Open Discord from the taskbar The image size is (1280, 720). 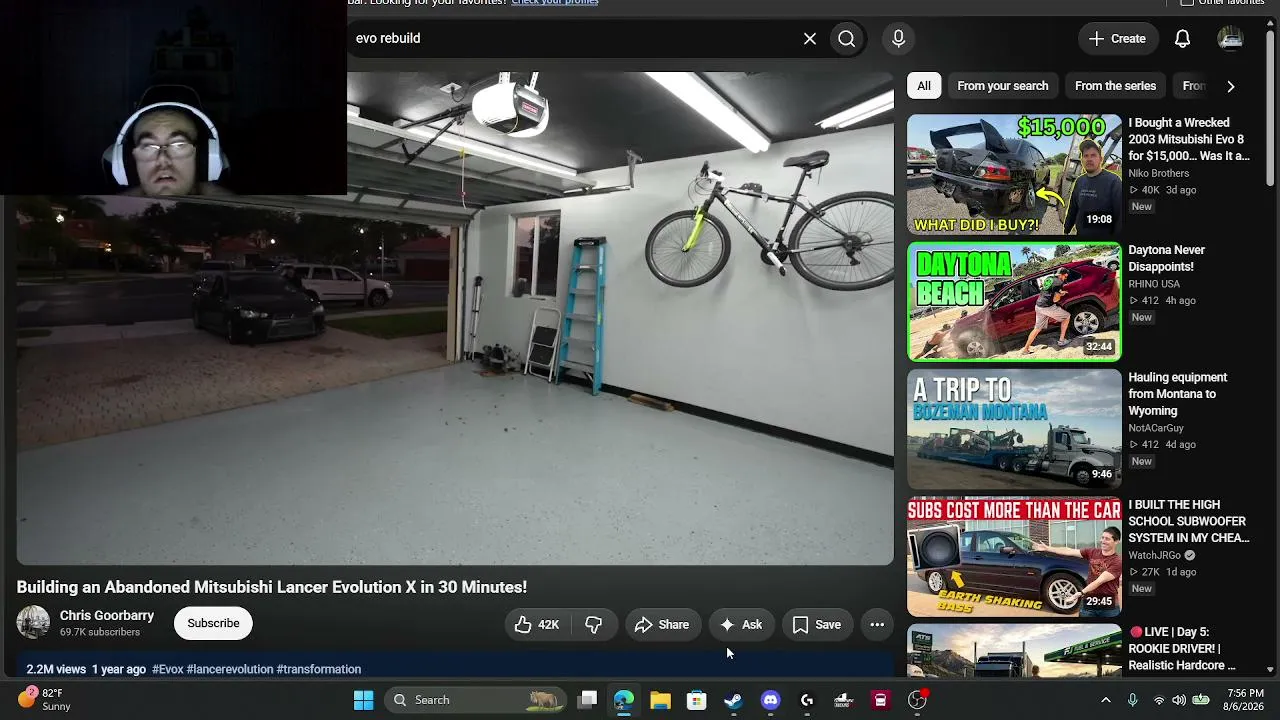tap(770, 700)
